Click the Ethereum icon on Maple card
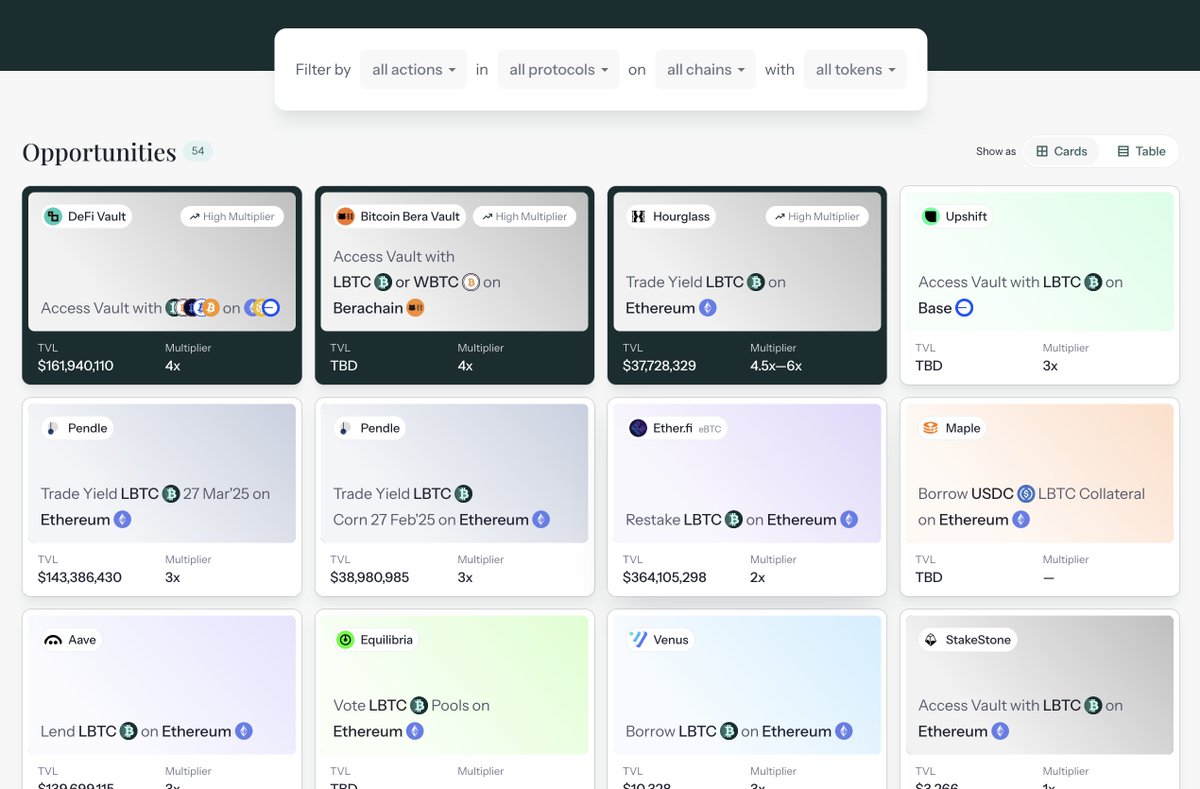This screenshot has width=1200, height=789. tap(1021, 519)
